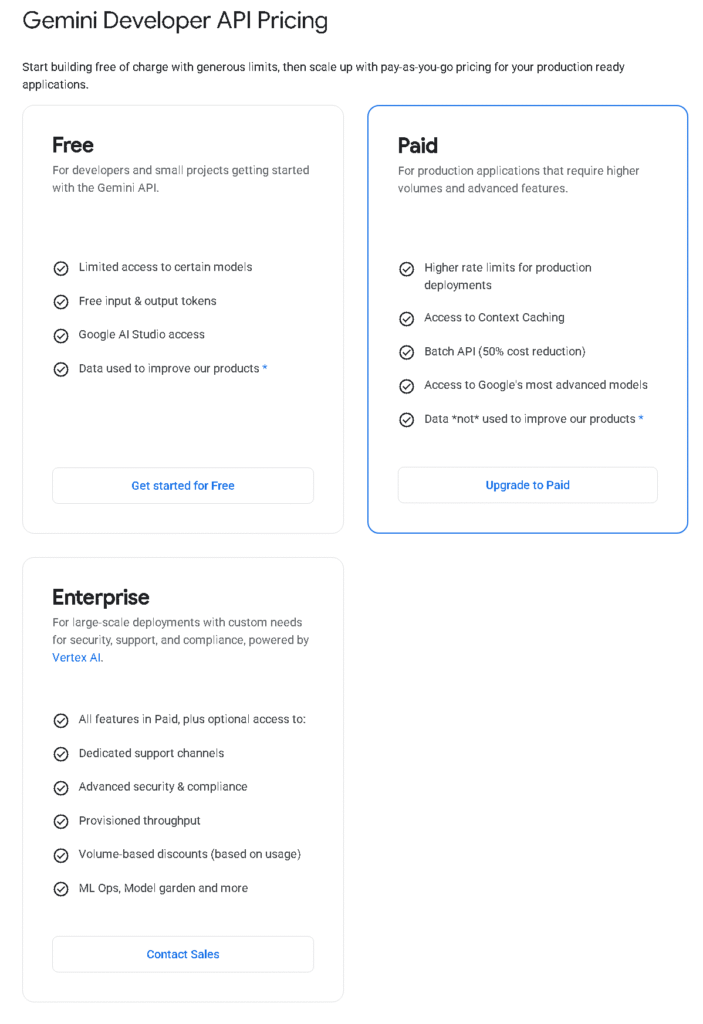Click the checkmark icon beside 'Dedicated support channels'
This screenshot has height=1024, width=703.
(x=61, y=753)
